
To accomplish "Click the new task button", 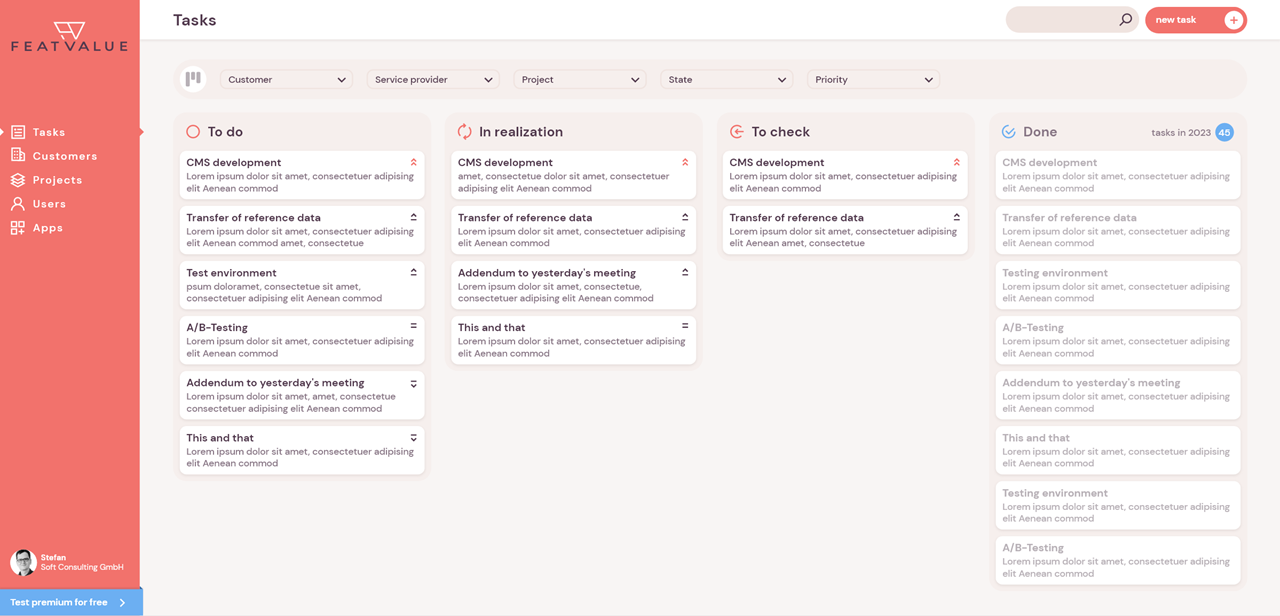I will 1195,20.
